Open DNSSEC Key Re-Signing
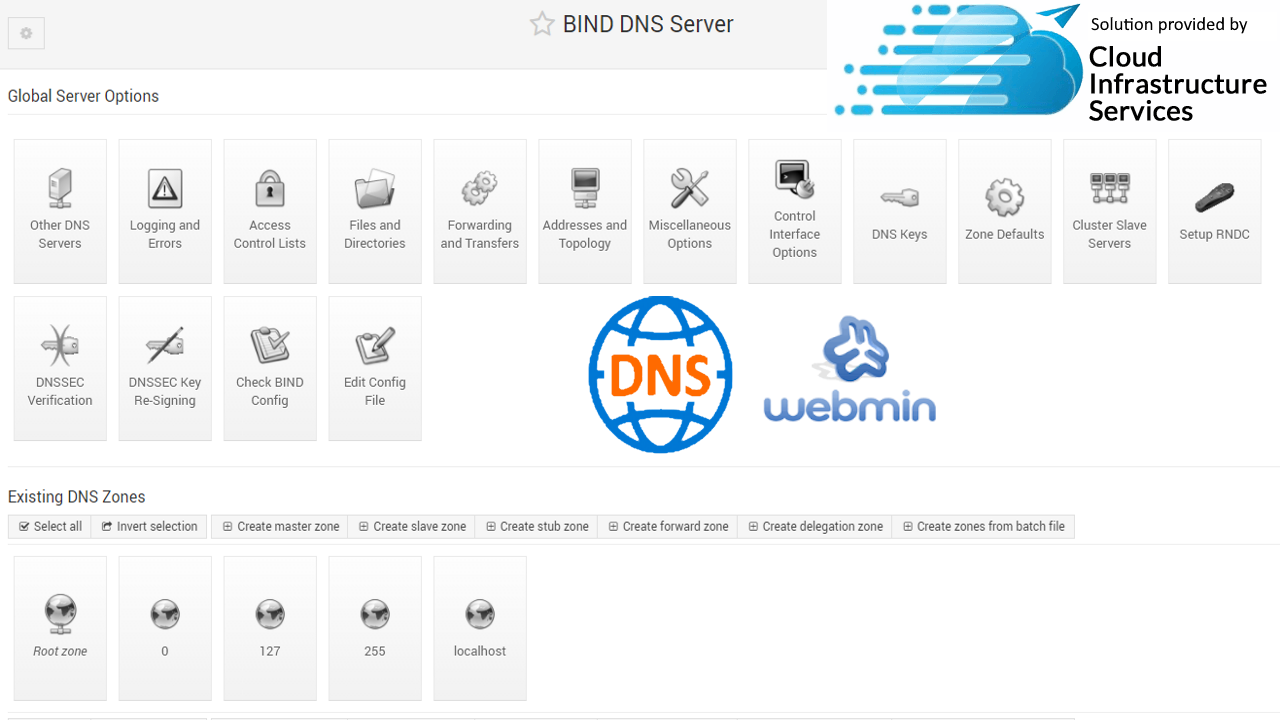This screenshot has width=1280, height=720. point(165,368)
